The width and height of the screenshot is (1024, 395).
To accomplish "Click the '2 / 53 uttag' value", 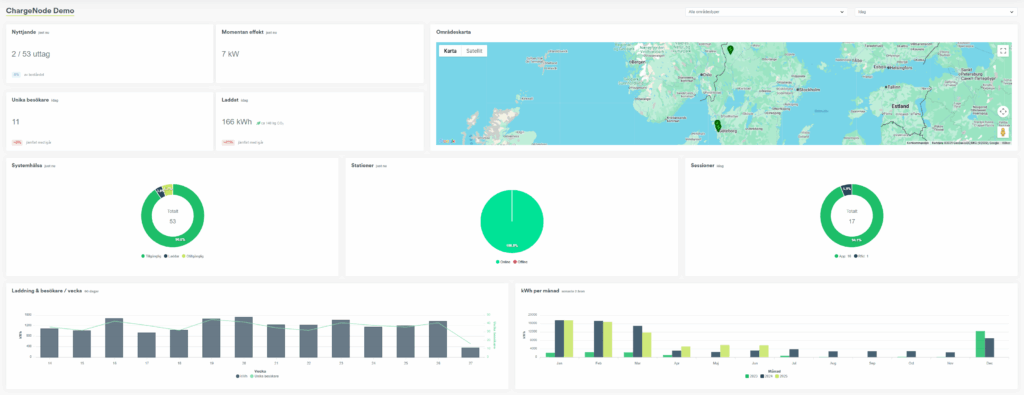I will click(31, 54).
